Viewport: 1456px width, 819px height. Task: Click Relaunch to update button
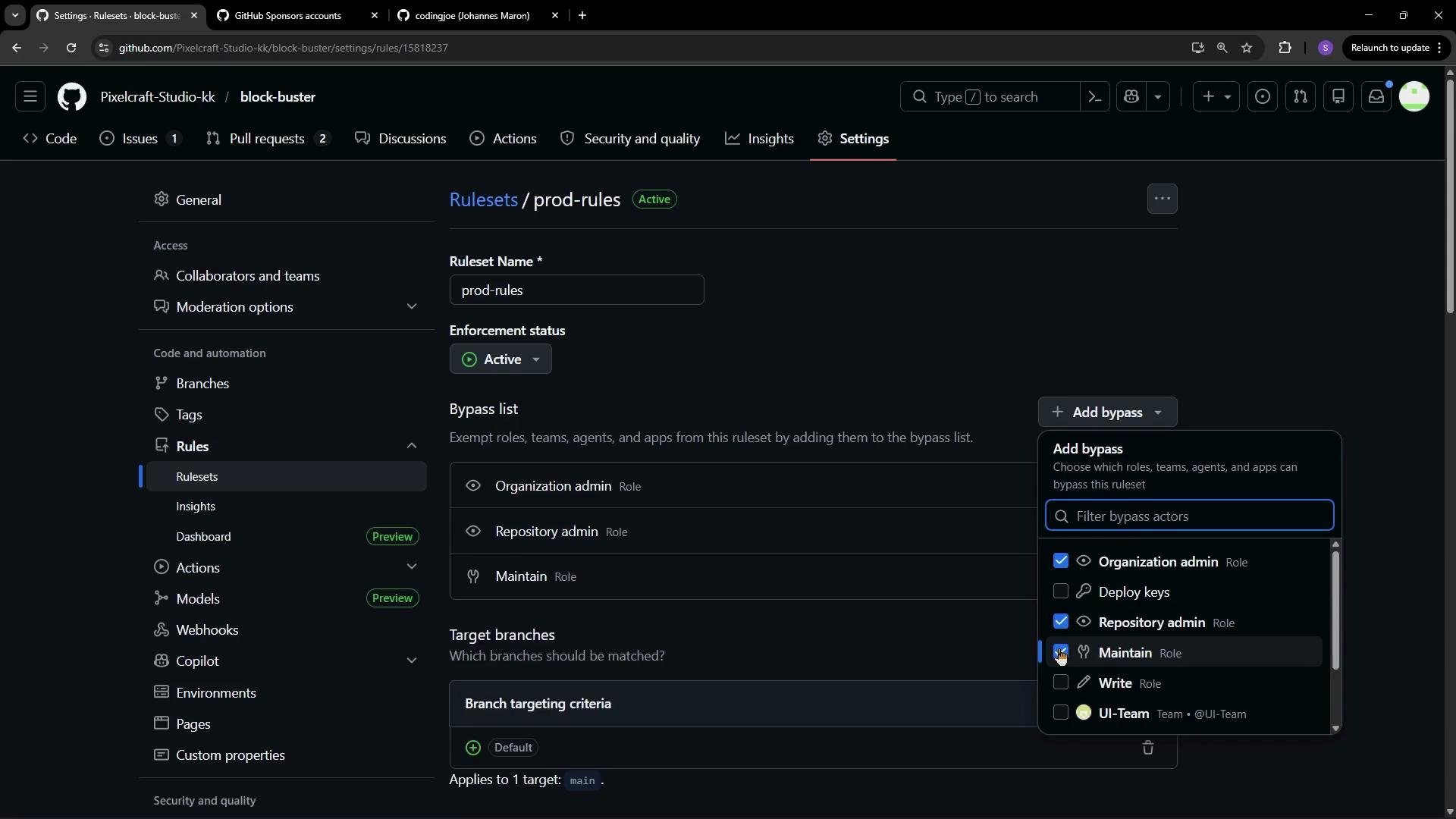(1395, 48)
